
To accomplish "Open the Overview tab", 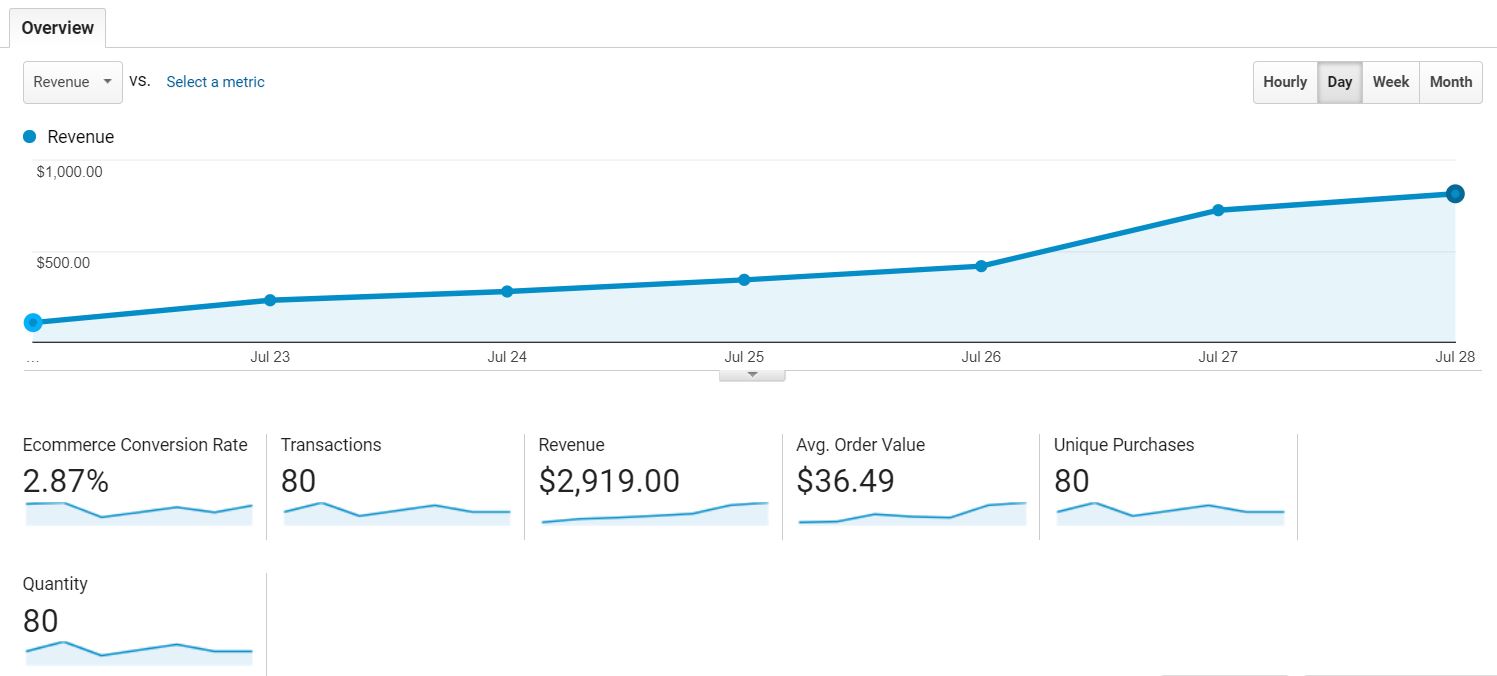I will (57, 27).
